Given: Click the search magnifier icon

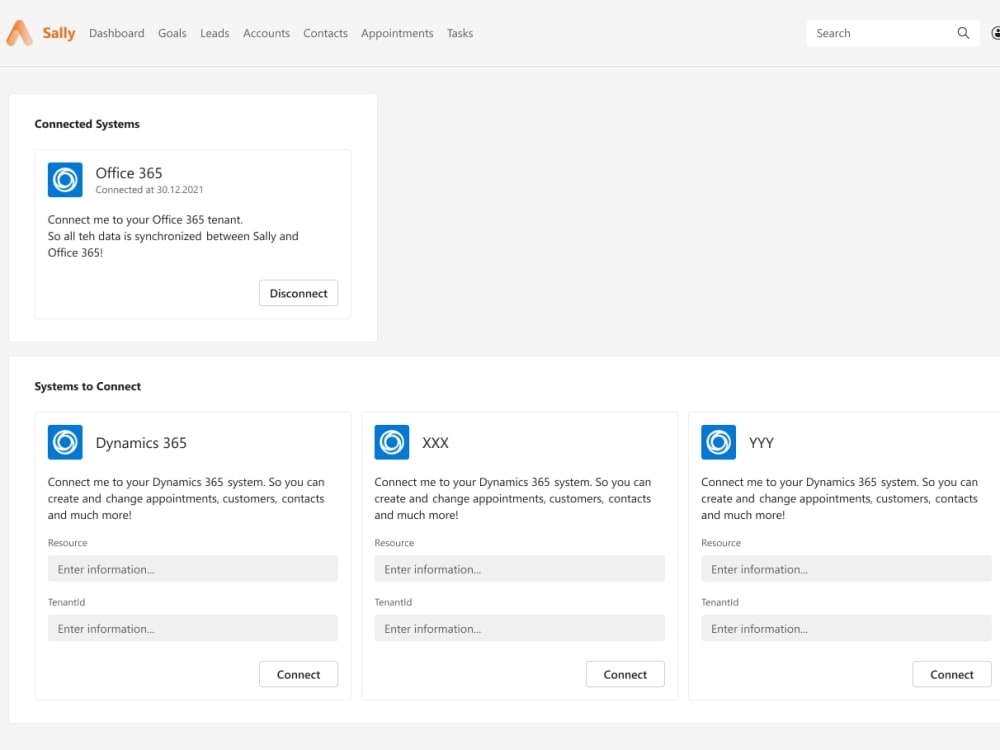Looking at the screenshot, I should point(963,33).
